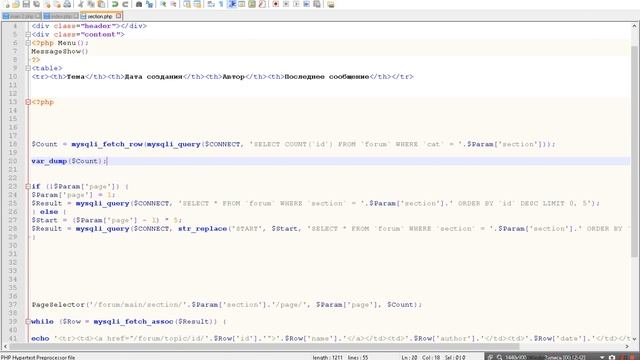Close the section.php tab
Viewport: 640px width, 360px height.
click(x=118, y=16)
